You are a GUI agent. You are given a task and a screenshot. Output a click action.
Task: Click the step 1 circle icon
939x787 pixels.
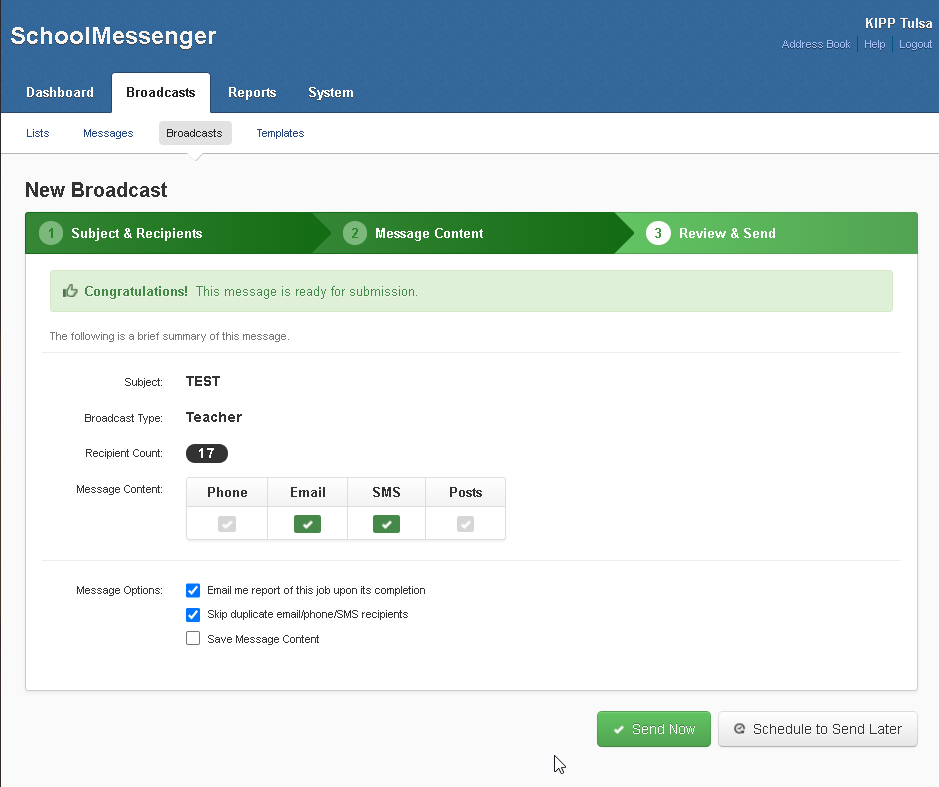(x=50, y=233)
